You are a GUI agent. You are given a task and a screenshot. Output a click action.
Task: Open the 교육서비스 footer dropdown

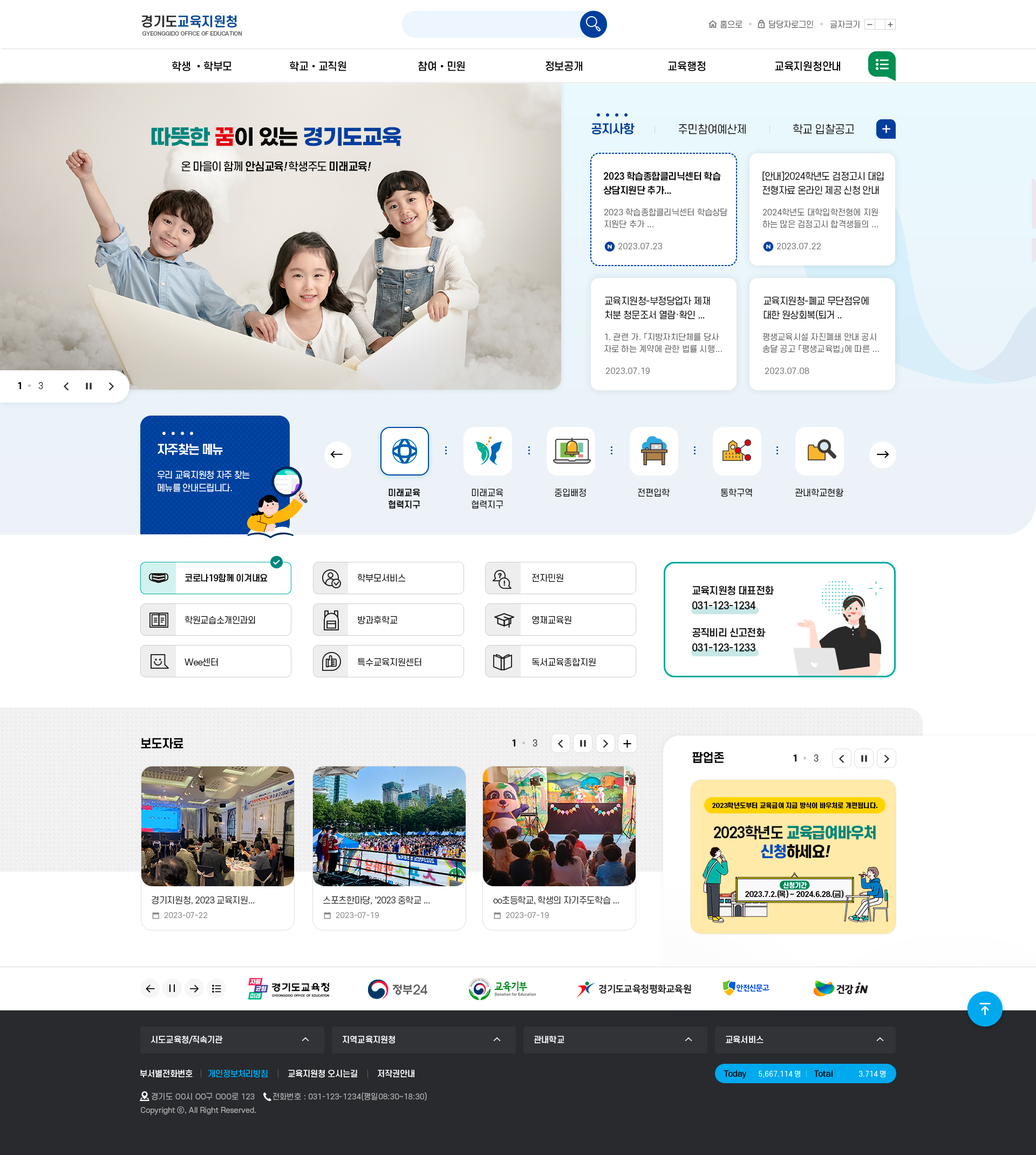point(805,1039)
